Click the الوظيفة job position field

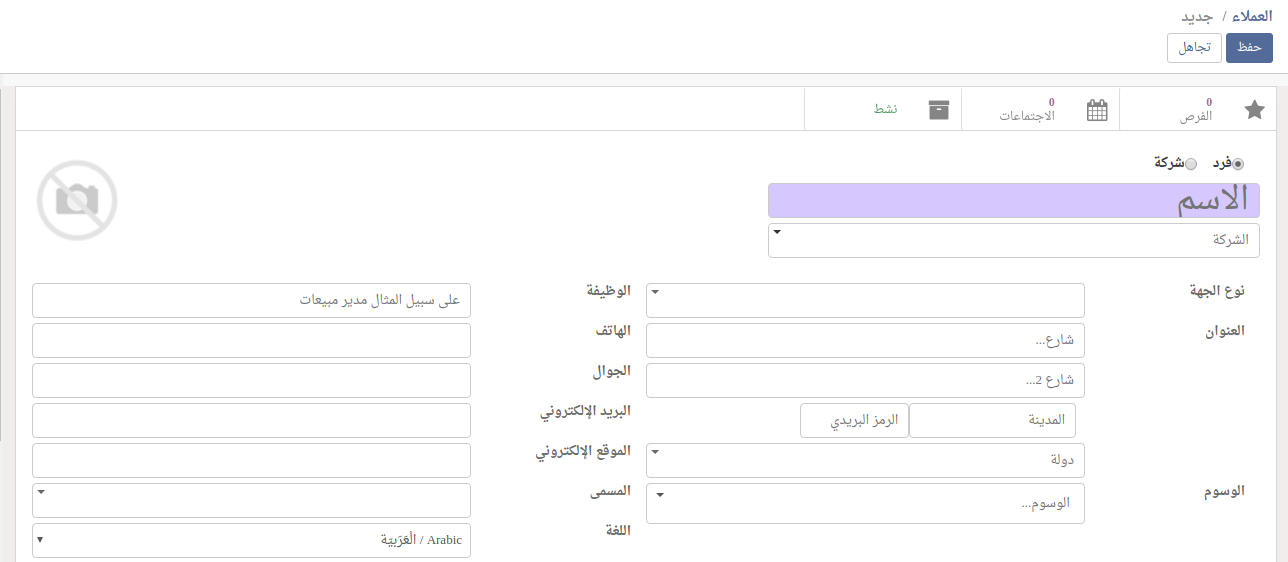click(x=251, y=300)
